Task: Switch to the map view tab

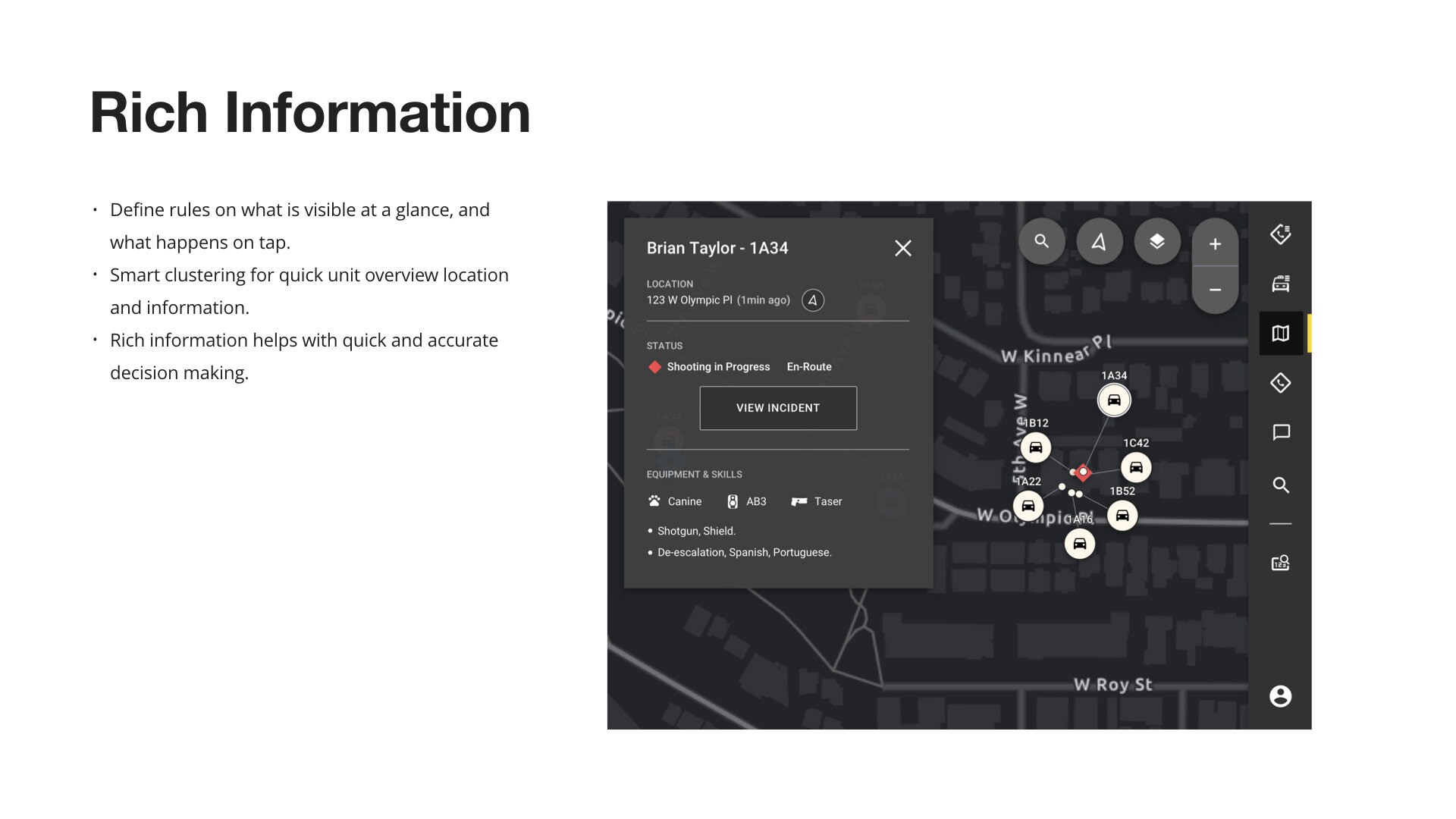Action: tap(1281, 333)
